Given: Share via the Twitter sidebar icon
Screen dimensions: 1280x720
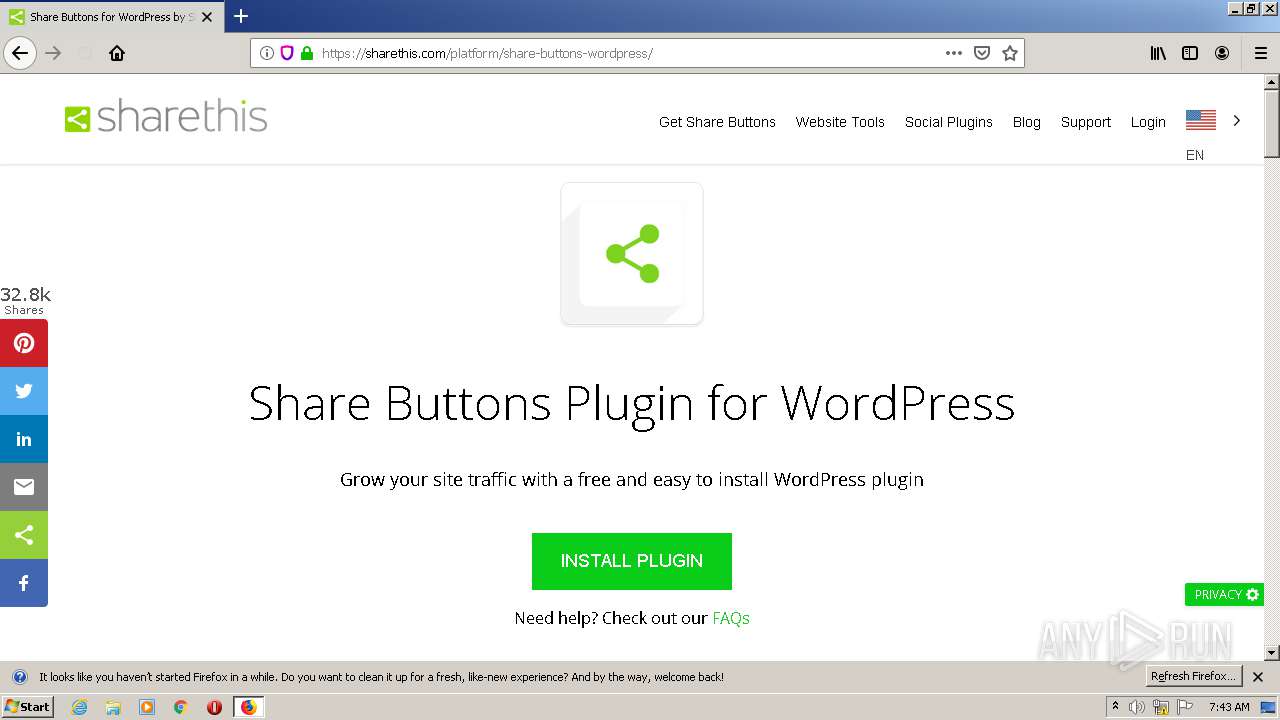Looking at the screenshot, I should (24, 391).
